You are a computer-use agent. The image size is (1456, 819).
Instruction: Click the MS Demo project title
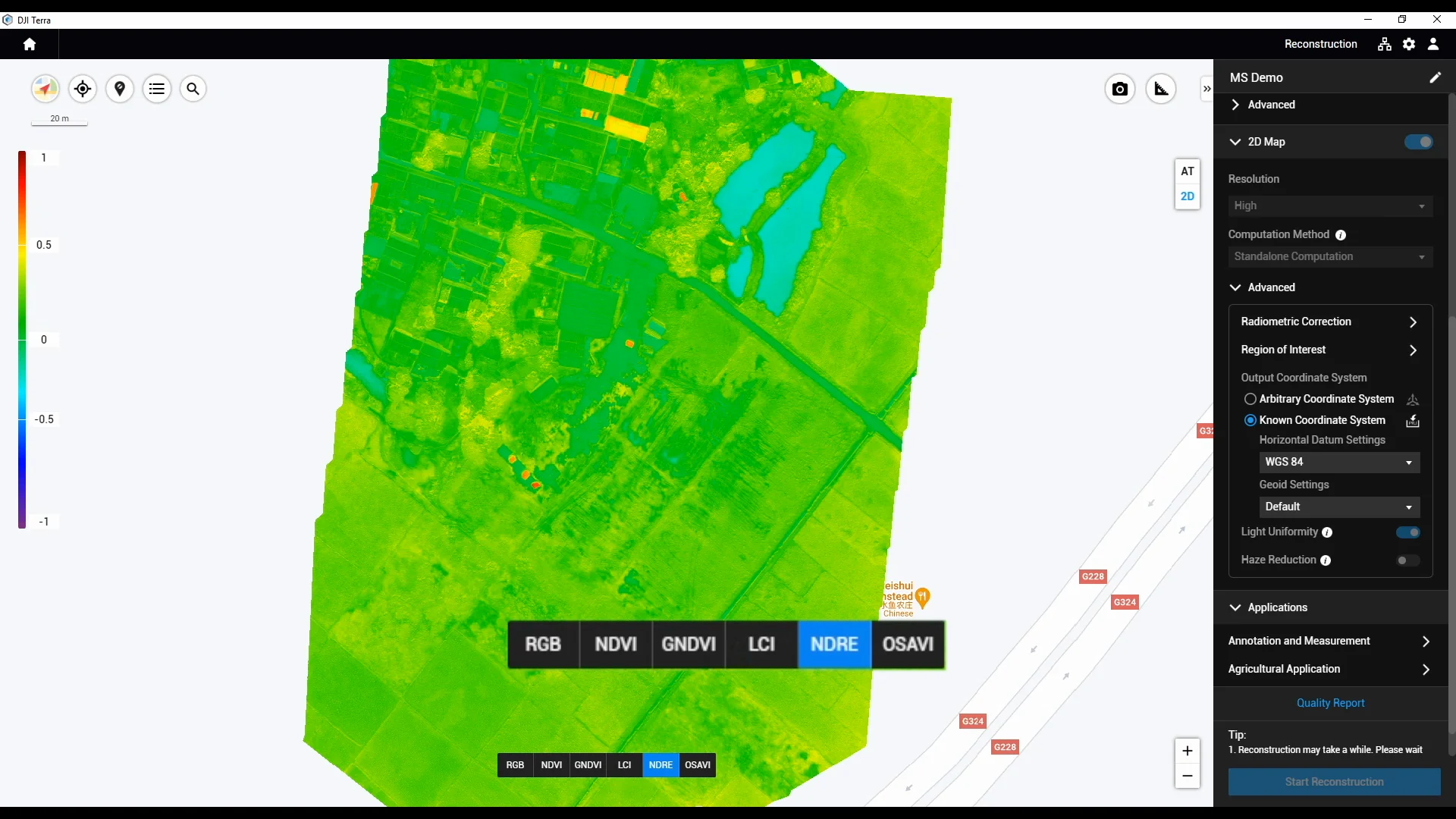(x=1256, y=77)
